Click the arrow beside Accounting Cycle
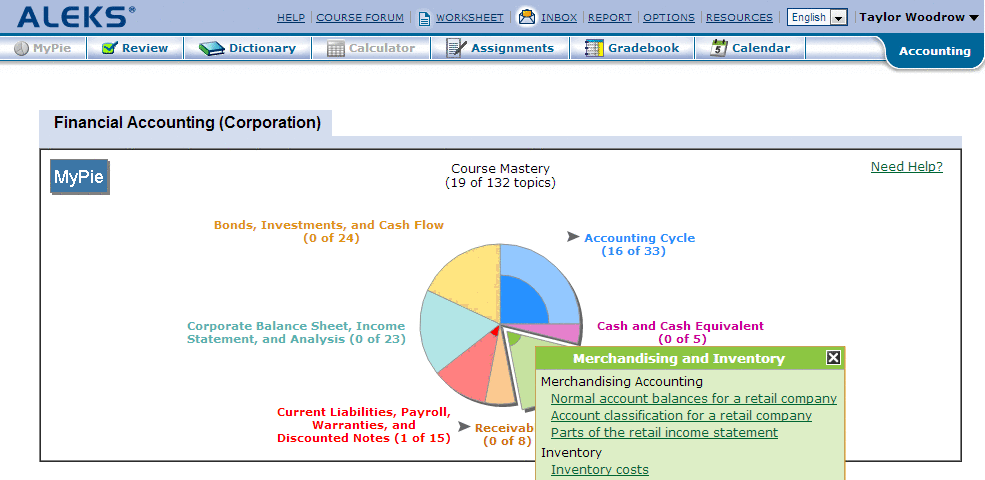 pos(573,237)
